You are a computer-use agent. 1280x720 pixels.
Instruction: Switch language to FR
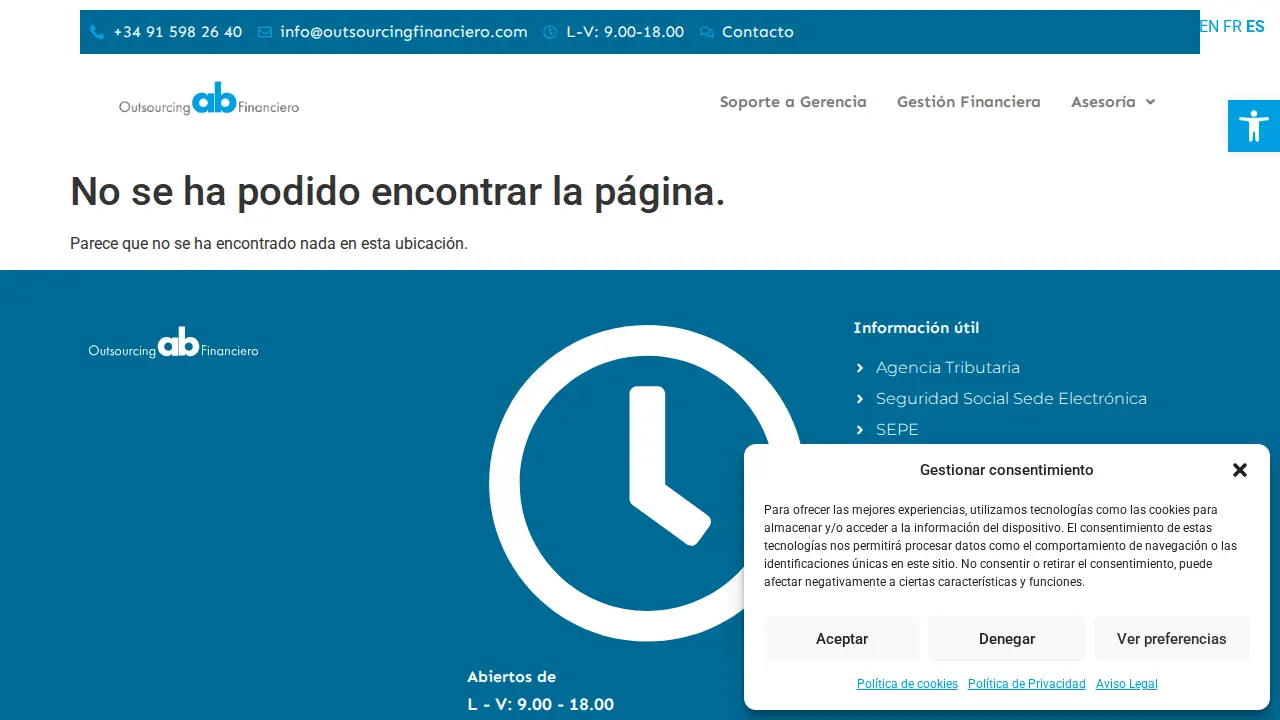(1232, 27)
